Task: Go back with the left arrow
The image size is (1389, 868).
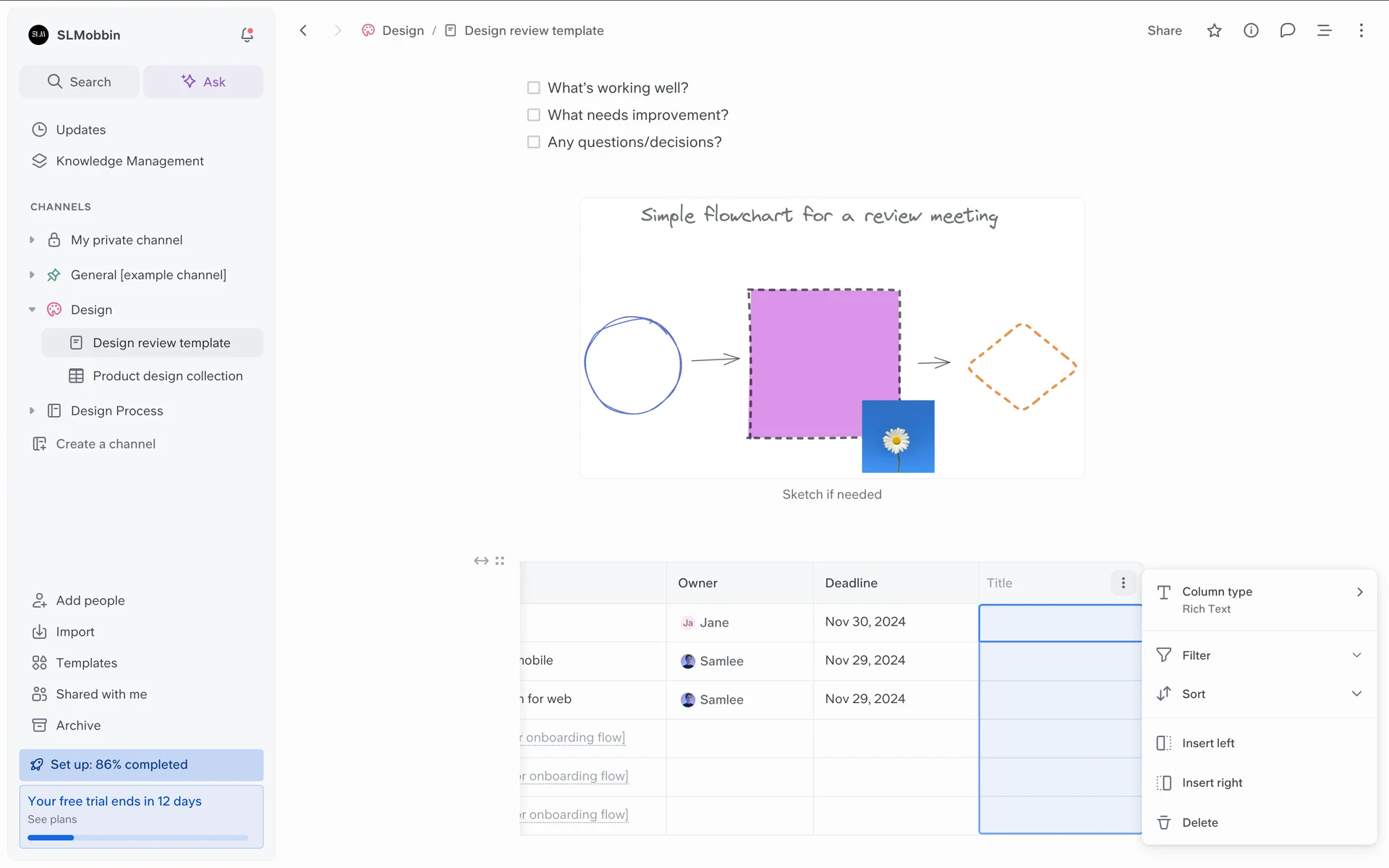Action: pyautogui.click(x=303, y=30)
